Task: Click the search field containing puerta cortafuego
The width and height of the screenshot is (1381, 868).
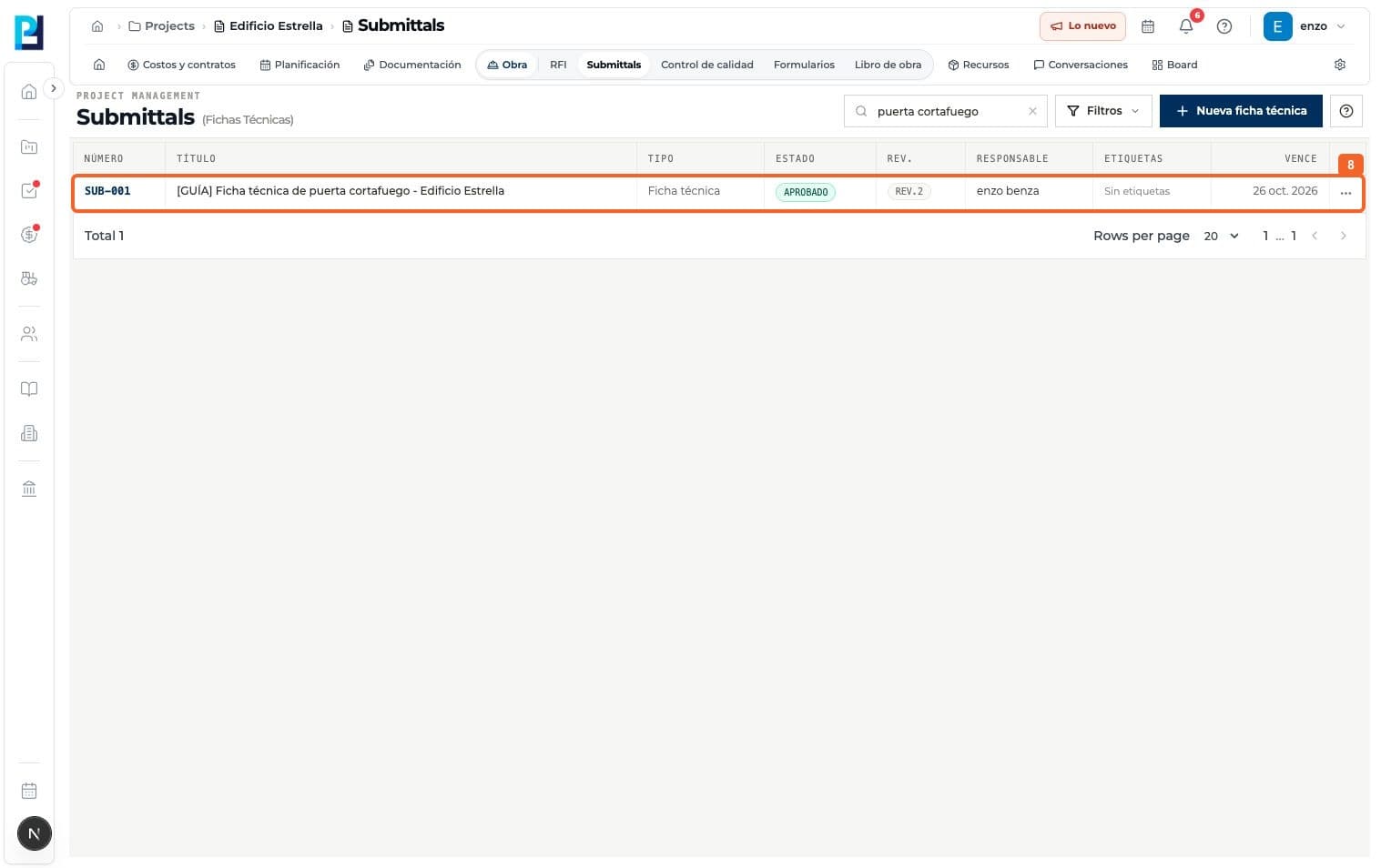Action: tap(945, 111)
